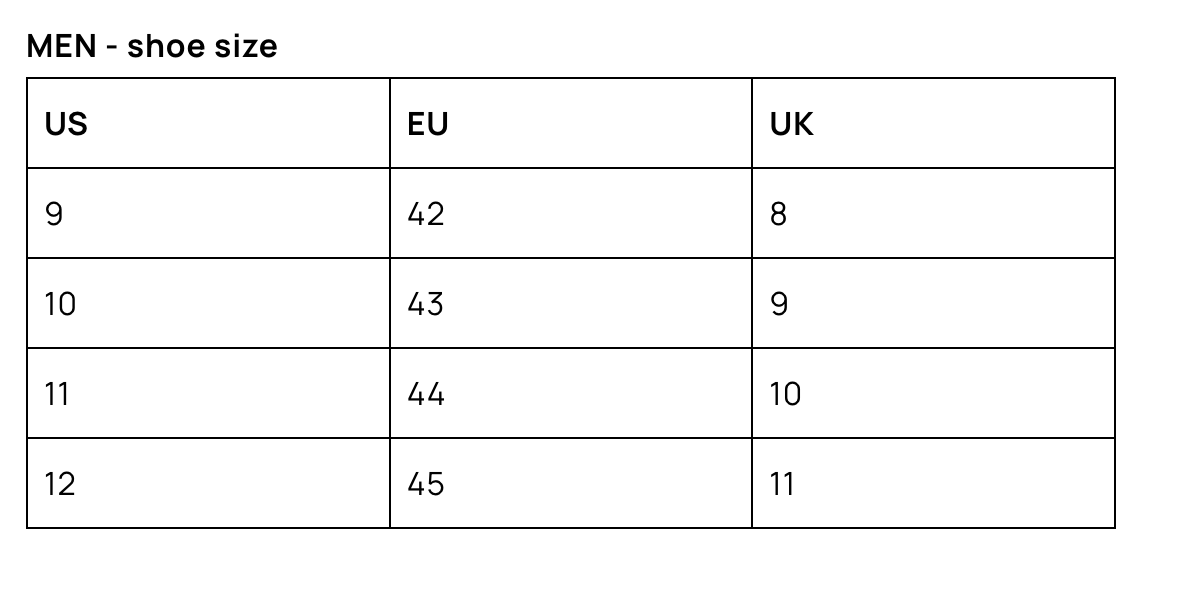Viewport: 1186px width, 590px height.
Task: Click the dash in the table title
Action: point(112,47)
